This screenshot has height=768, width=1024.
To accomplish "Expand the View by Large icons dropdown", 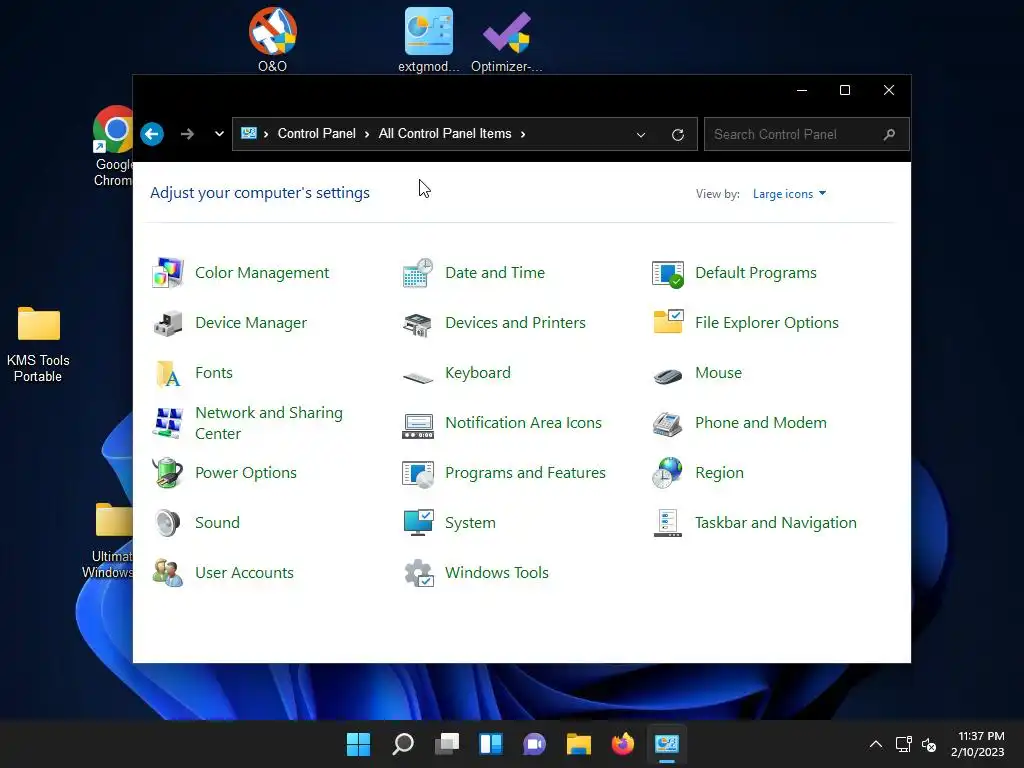I will 789,194.
